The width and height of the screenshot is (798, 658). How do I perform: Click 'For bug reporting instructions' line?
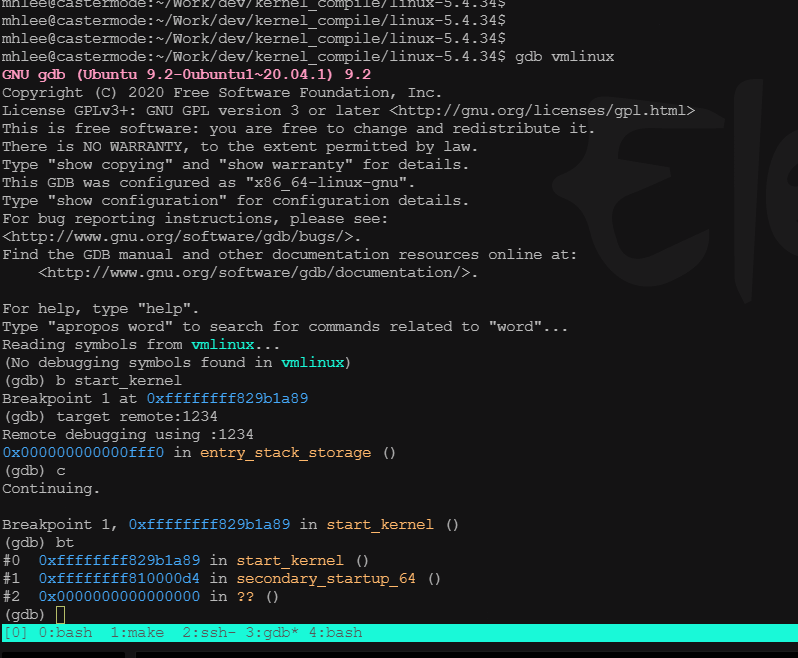click(195, 219)
